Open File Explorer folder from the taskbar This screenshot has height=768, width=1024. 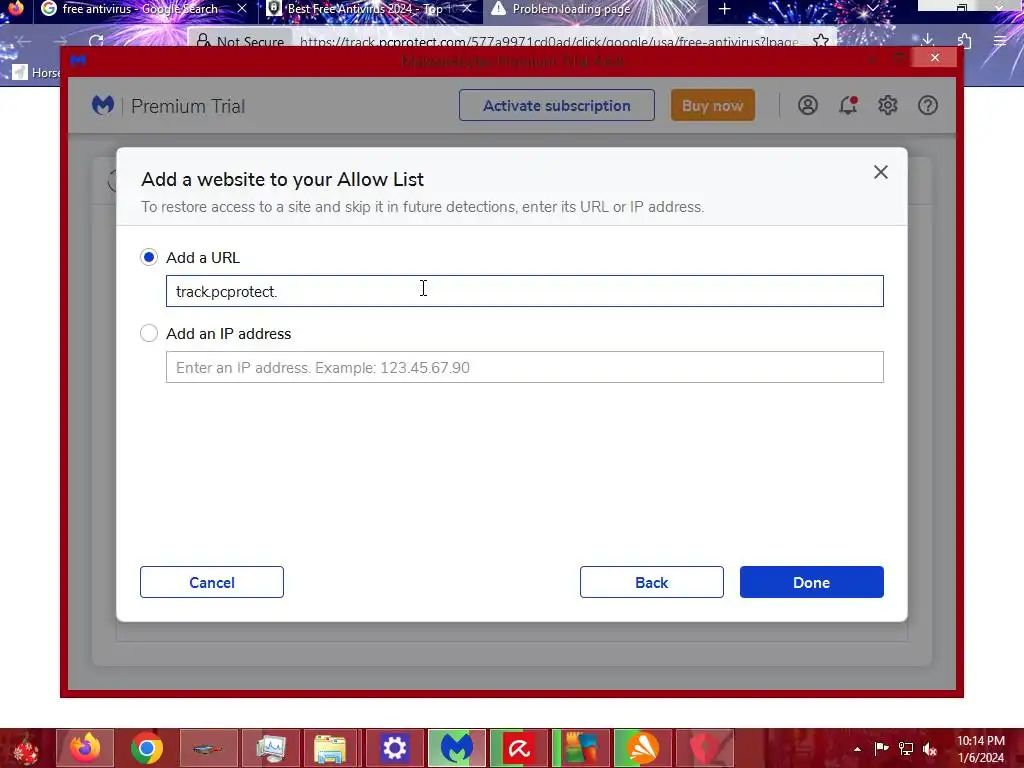point(330,748)
